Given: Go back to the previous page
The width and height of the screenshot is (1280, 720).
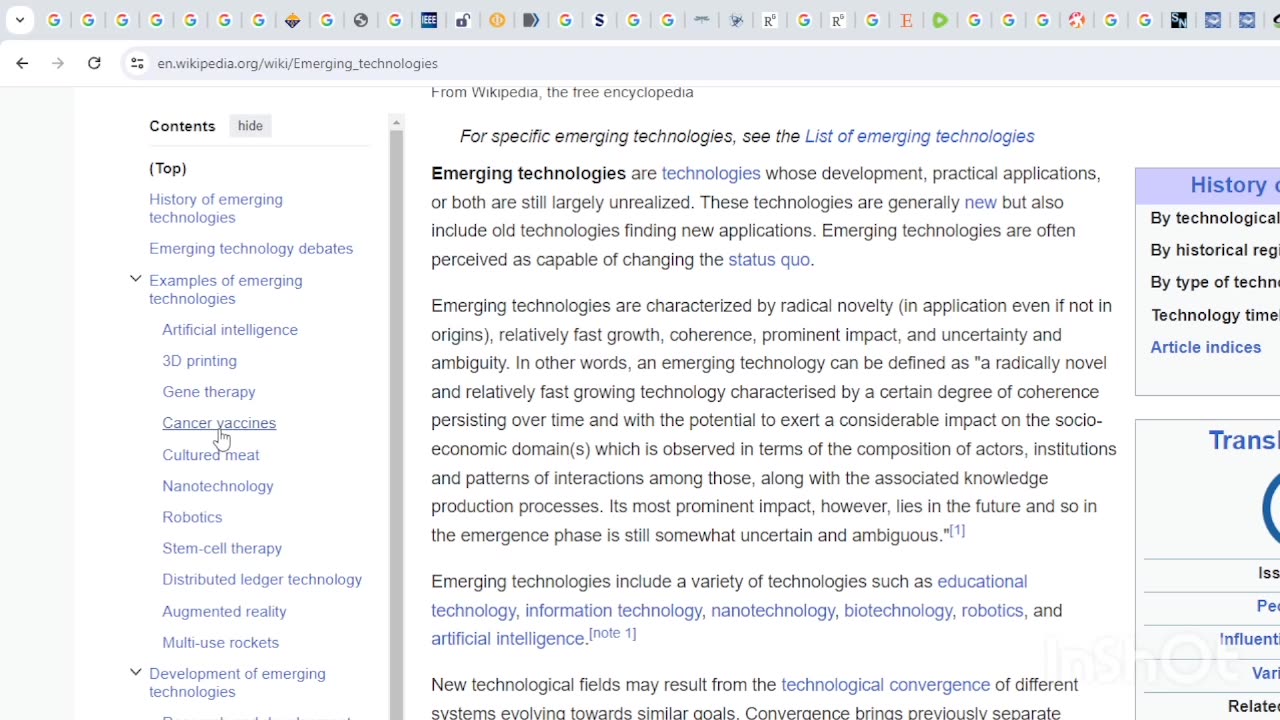Looking at the screenshot, I should click(22, 63).
